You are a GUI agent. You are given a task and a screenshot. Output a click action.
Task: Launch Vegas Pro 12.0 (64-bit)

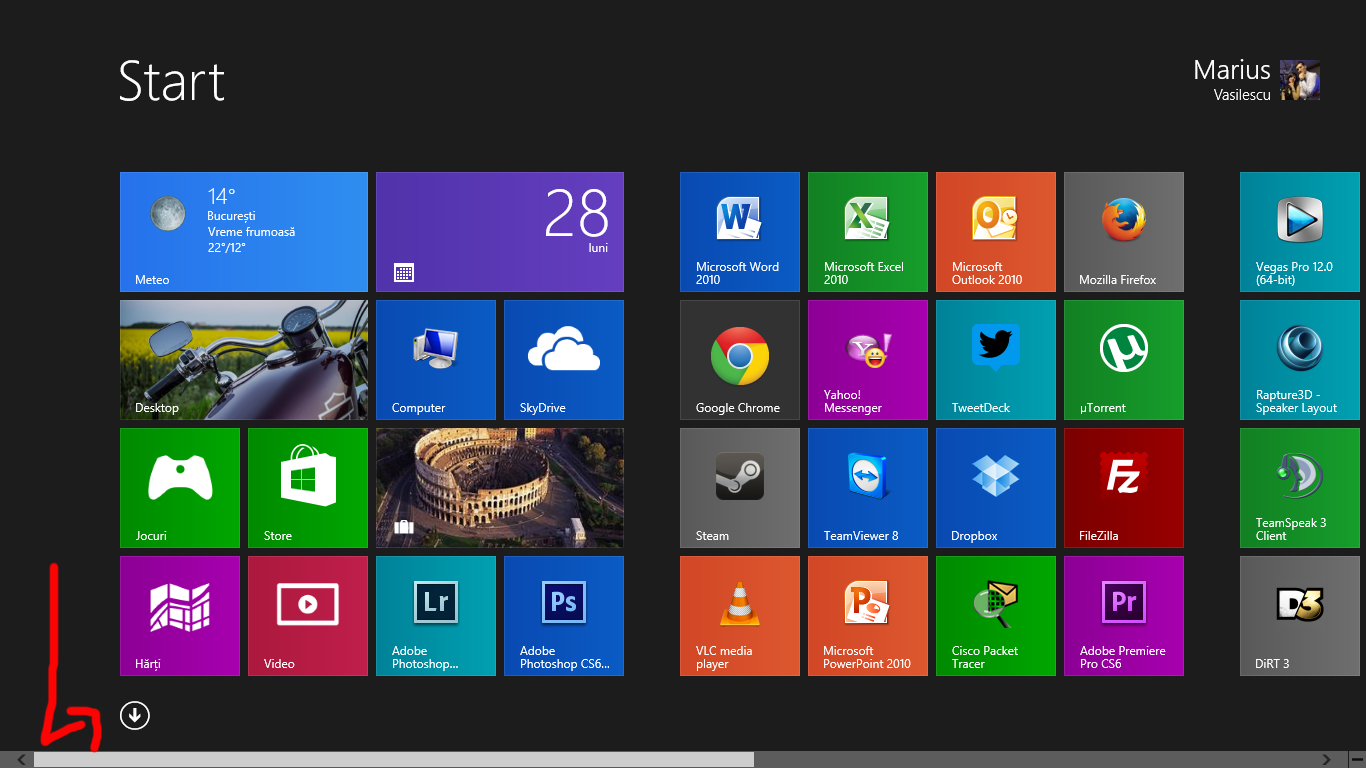click(x=1300, y=232)
